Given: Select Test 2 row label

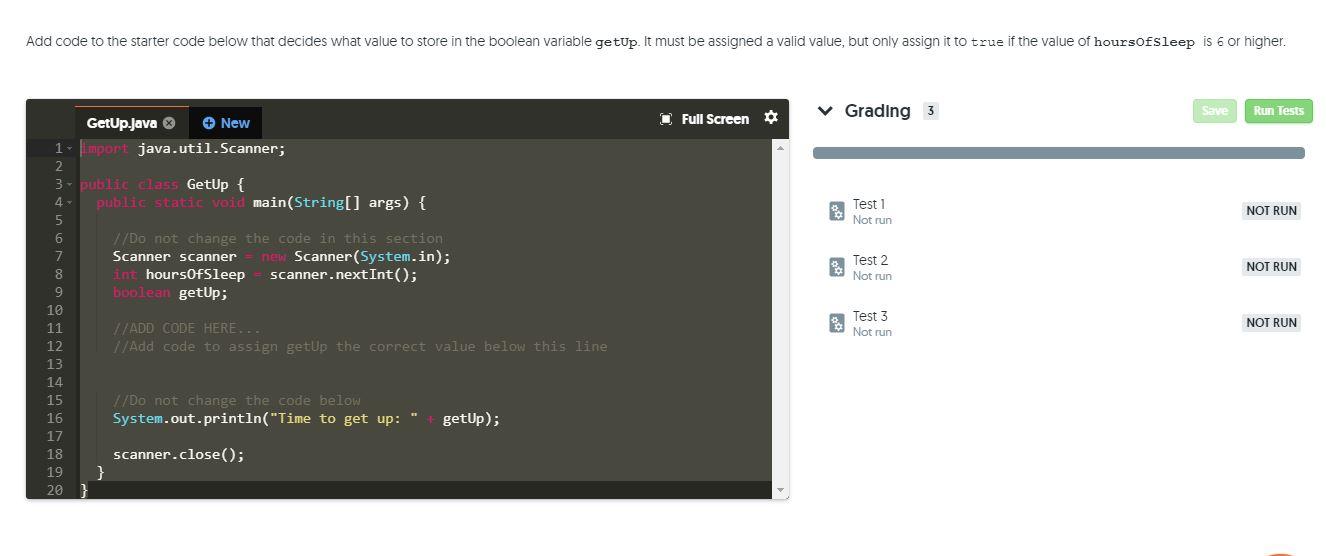Looking at the screenshot, I should pyautogui.click(x=870, y=260).
